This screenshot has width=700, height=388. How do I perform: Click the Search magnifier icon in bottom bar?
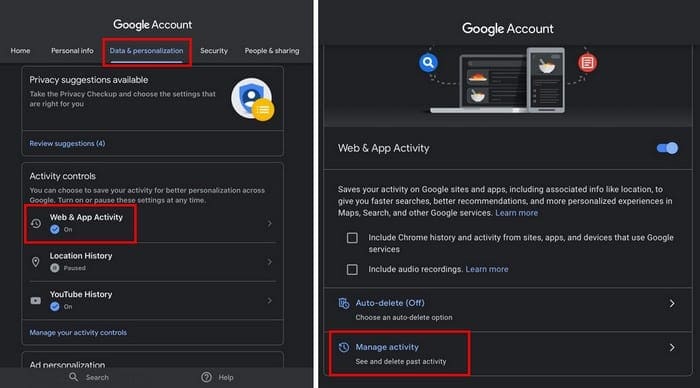pyautogui.click(x=74, y=377)
